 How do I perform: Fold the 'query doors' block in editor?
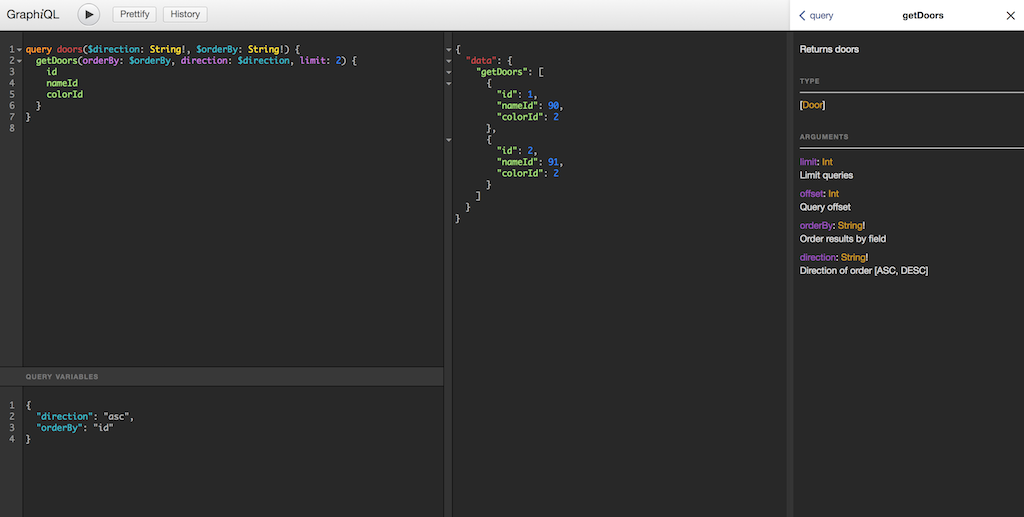click(x=20, y=50)
